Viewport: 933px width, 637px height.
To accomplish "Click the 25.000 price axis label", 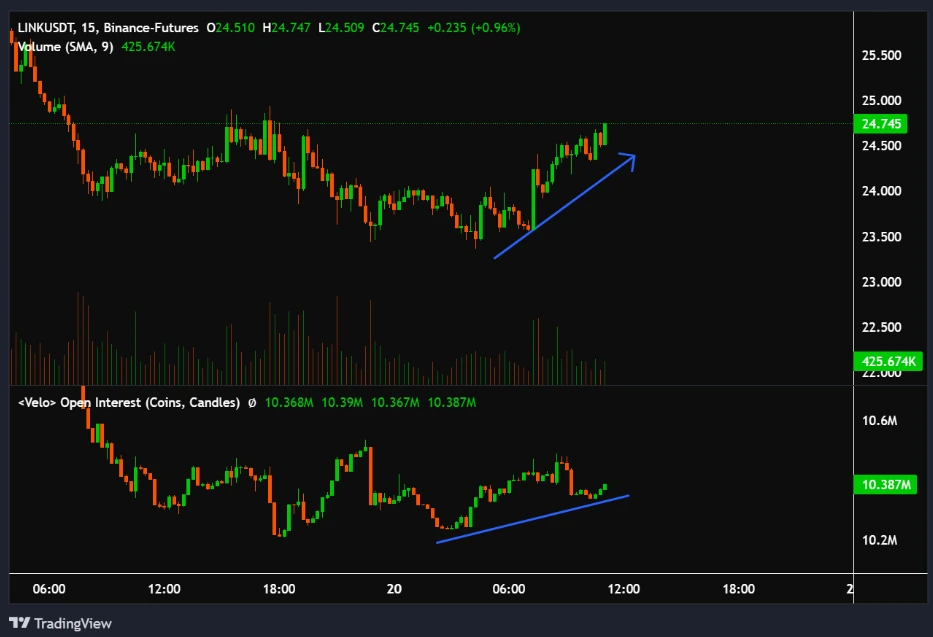I will [x=881, y=101].
